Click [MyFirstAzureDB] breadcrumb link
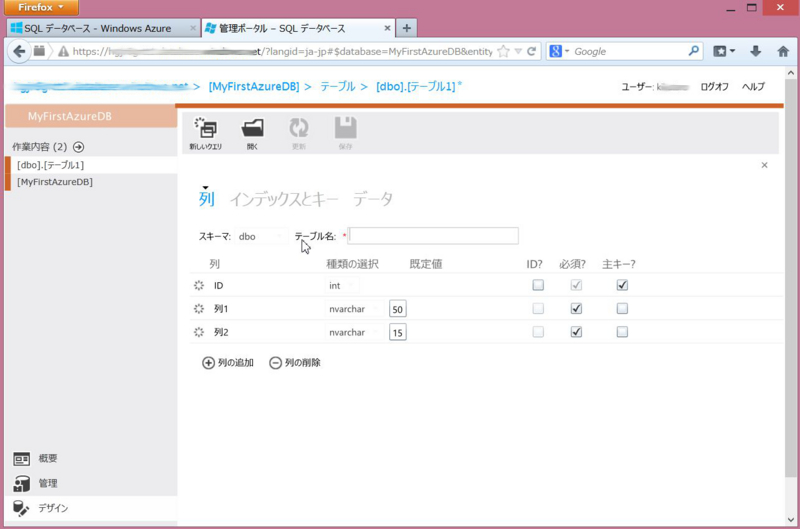The height and width of the screenshot is (529, 800). (254, 86)
